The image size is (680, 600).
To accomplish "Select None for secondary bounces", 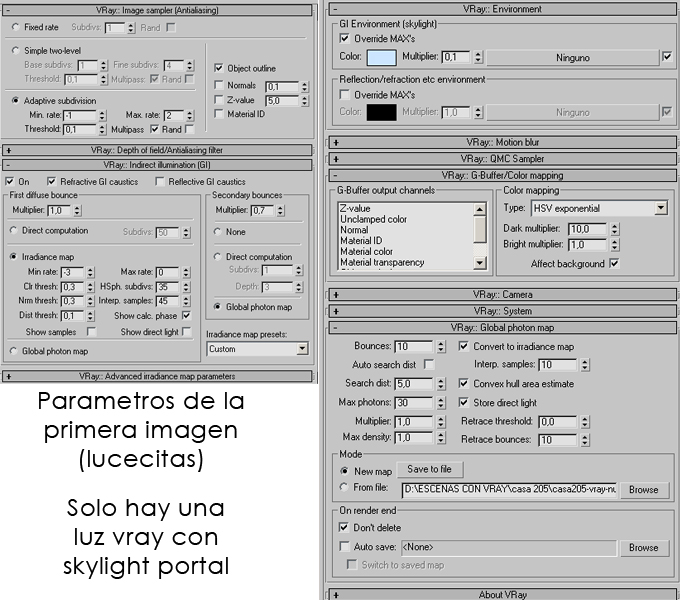I will point(218,232).
